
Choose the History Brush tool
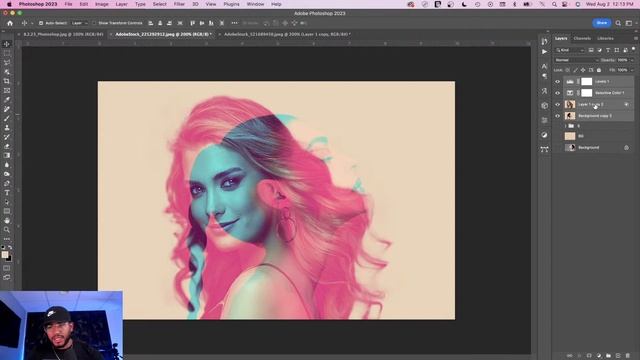[7, 137]
